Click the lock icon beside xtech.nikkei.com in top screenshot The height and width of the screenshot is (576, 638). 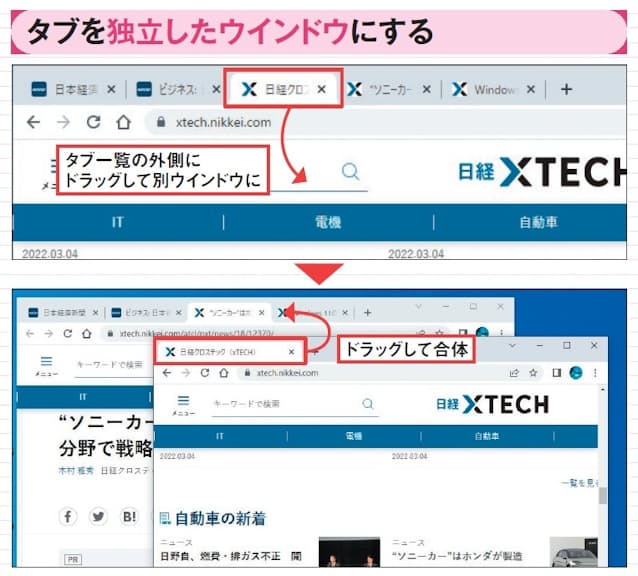161,122
